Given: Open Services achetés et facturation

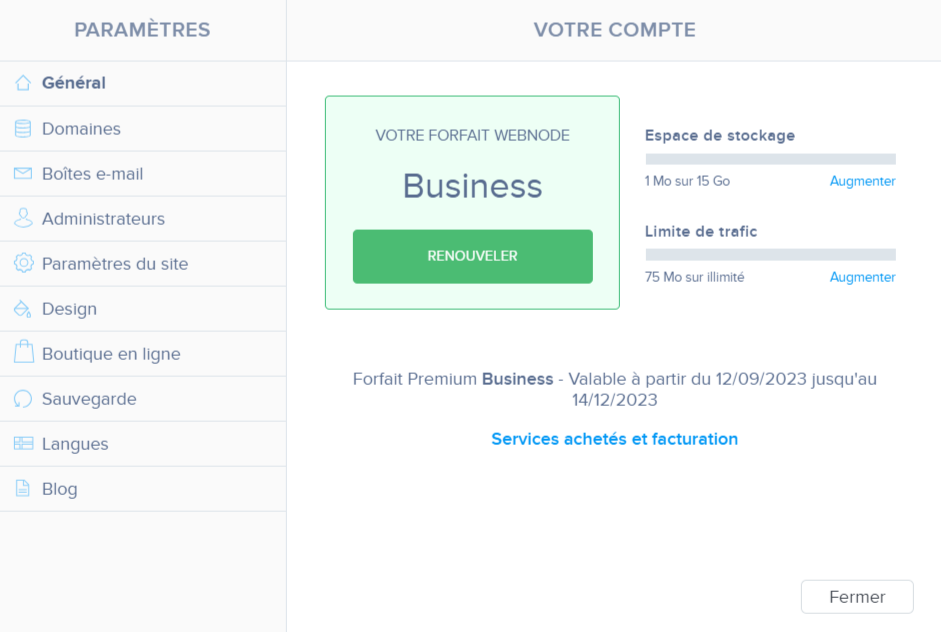Looking at the screenshot, I should tap(614, 439).
